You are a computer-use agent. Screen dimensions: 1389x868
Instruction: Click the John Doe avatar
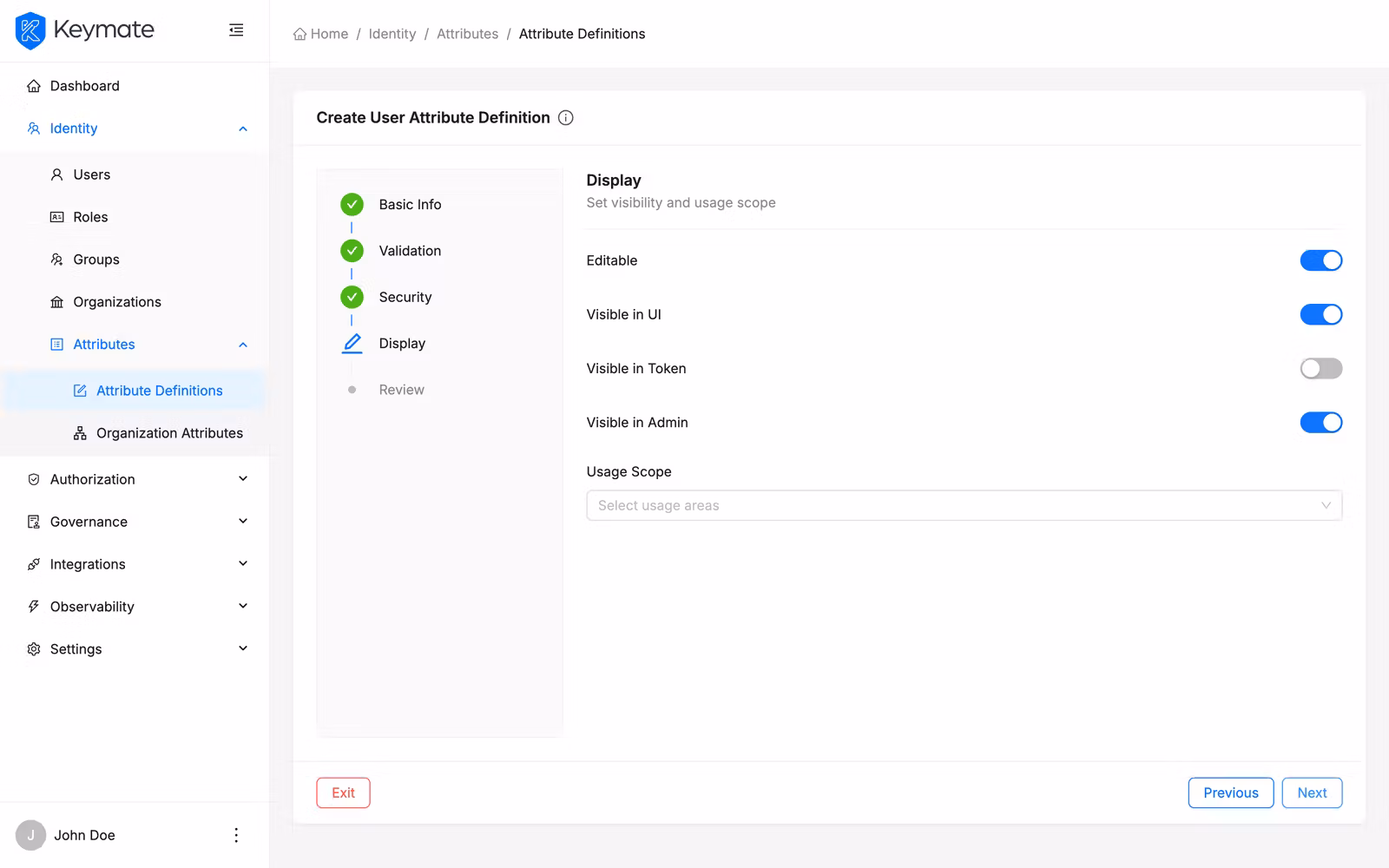pos(30,834)
